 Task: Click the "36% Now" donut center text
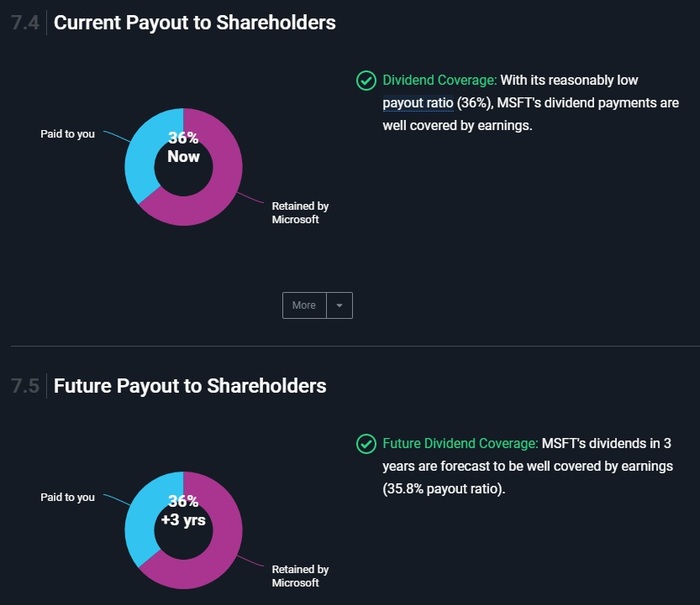[183, 148]
